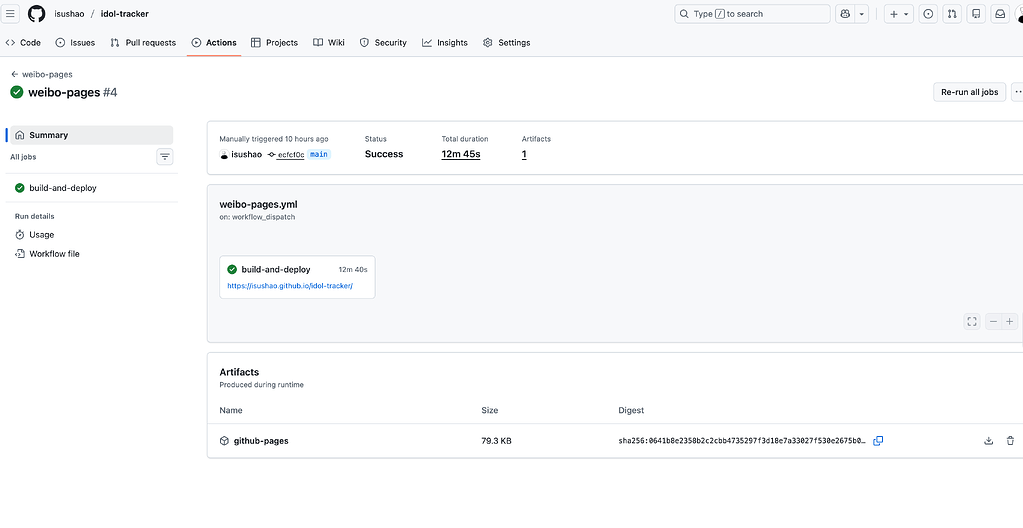This screenshot has height=528, width=1023.
Task: Open the idol-tracker repository link
Action: [x=125, y=14]
